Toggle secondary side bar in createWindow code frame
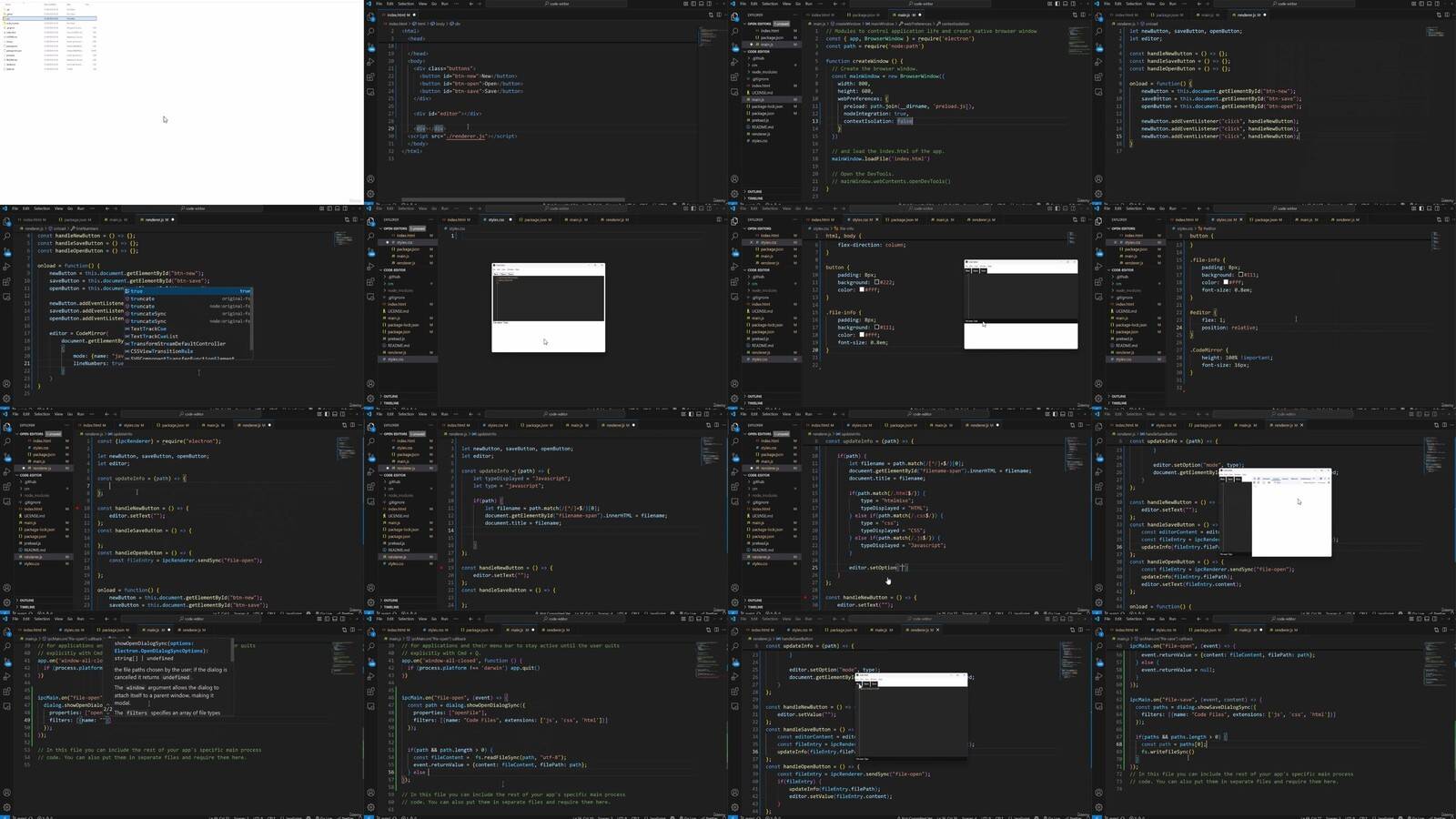The width and height of the screenshot is (1456, 819). click(1072, 4)
